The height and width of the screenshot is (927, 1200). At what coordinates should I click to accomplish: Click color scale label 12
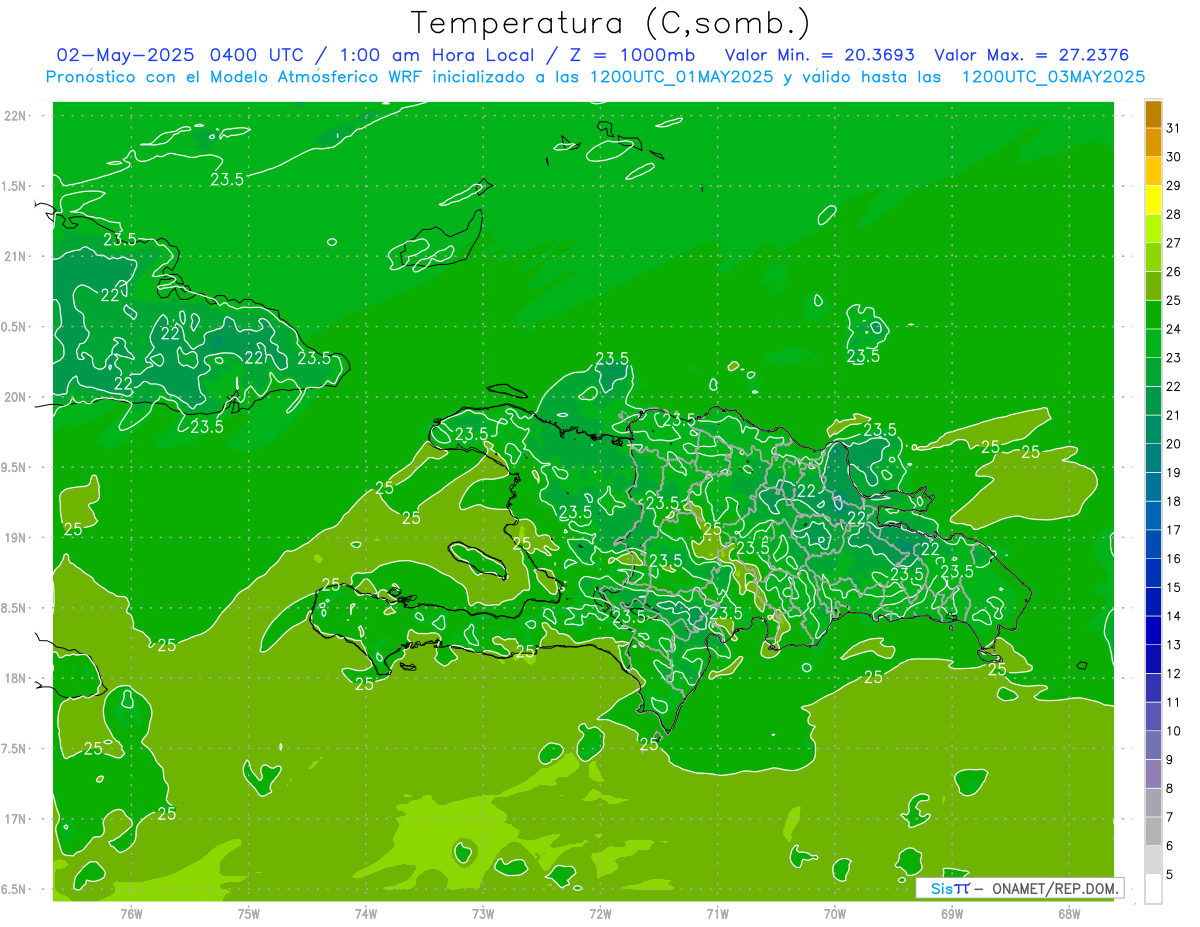[x=1173, y=674]
